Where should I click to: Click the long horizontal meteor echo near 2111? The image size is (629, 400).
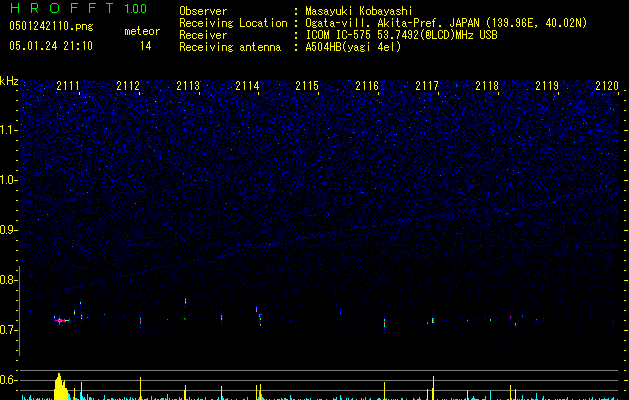(x=62, y=320)
